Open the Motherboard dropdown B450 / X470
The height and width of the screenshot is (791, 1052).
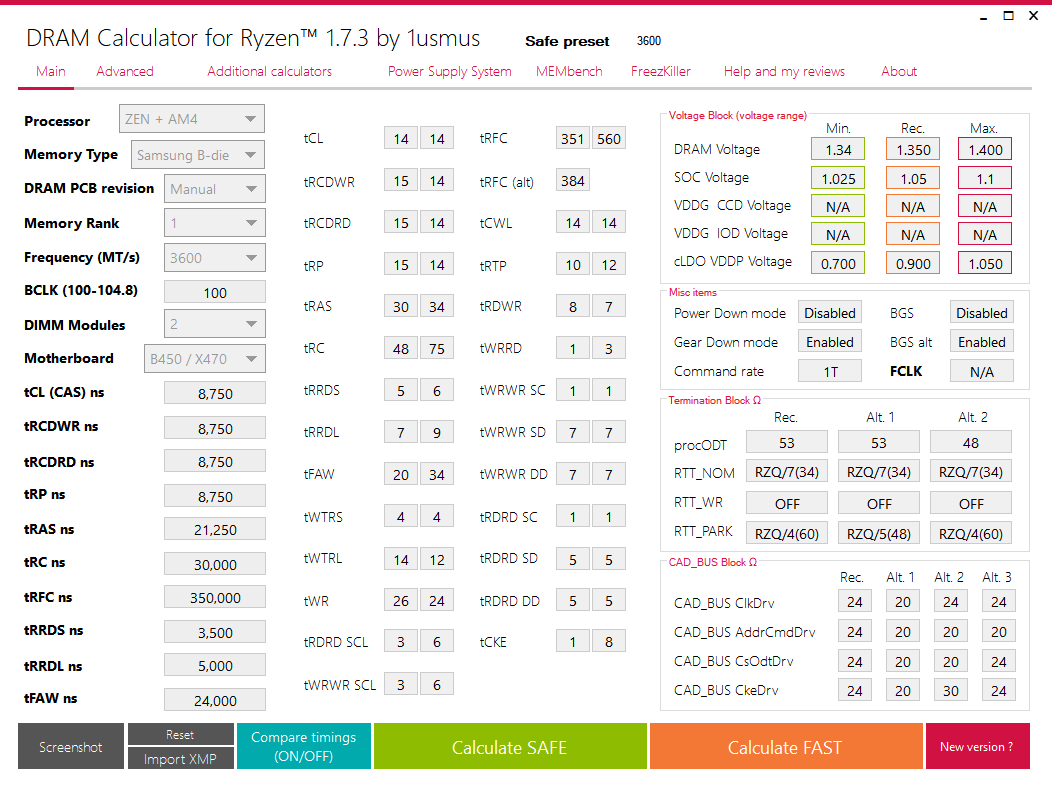tap(205, 358)
